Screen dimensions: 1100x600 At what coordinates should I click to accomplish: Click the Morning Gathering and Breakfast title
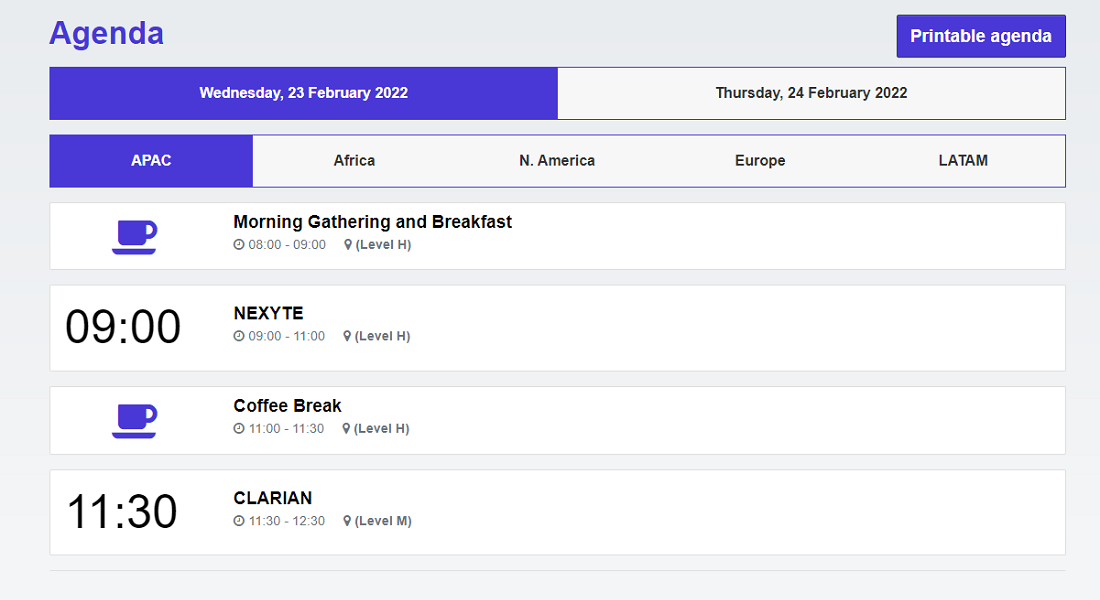coord(373,222)
